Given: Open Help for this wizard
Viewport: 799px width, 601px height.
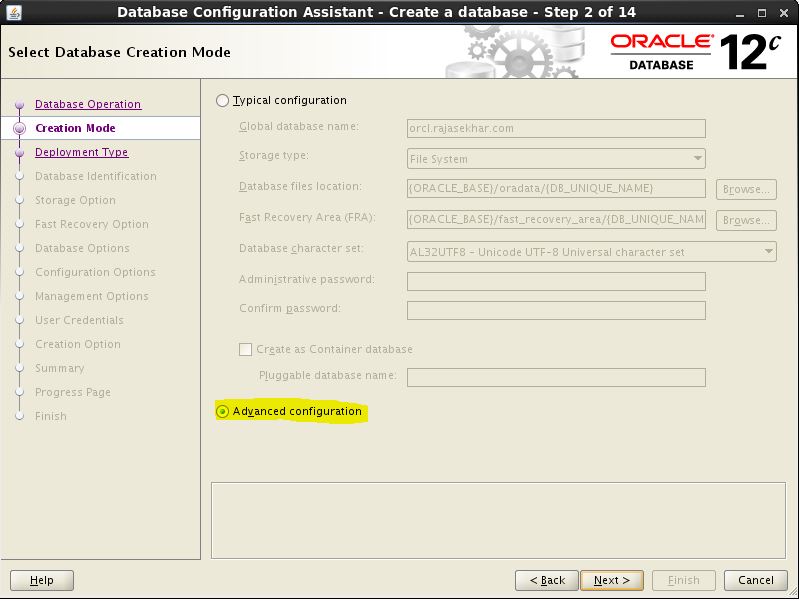Looking at the screenshot, I should [x=42, y=580].
